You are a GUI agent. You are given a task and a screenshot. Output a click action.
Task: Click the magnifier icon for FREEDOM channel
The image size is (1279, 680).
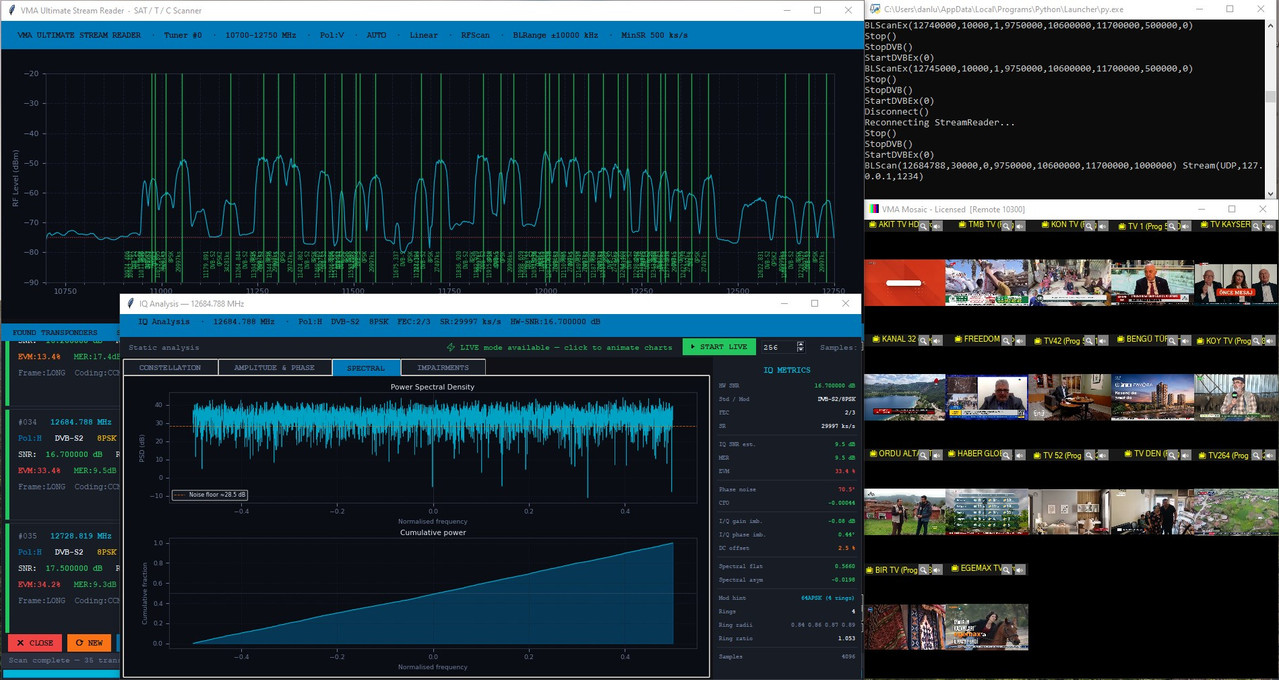coord(1006,341)
